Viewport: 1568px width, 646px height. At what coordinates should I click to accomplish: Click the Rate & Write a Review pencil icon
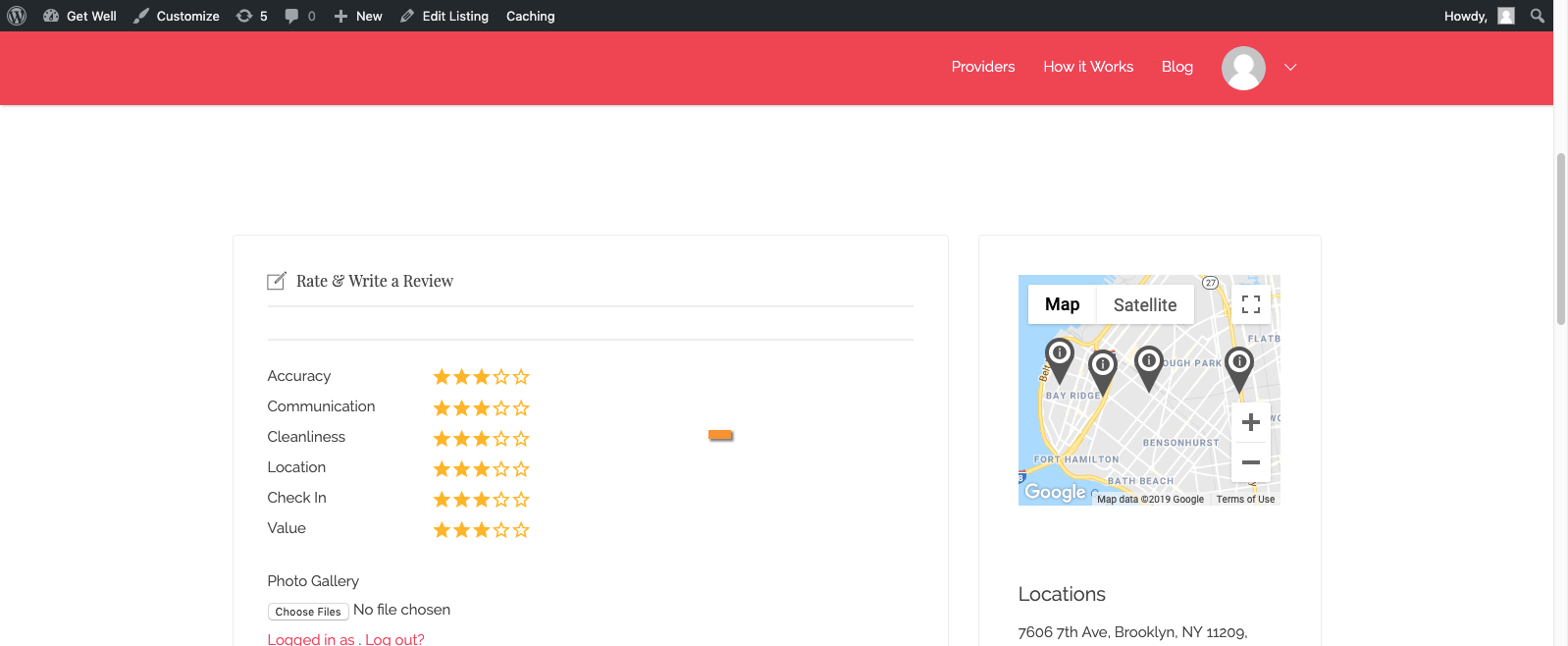[277, 281]
